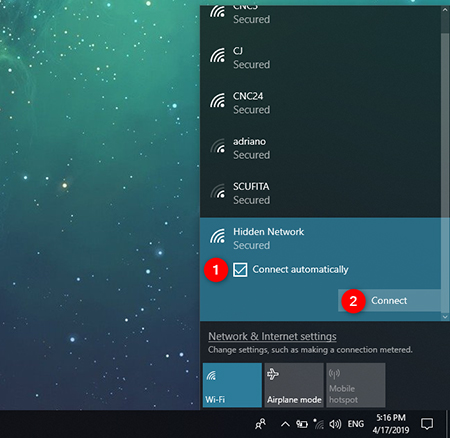This screenshot has width=450, height=438.
Task: Choose the adriano Wi-Fi network
Action: pos(320,148)
